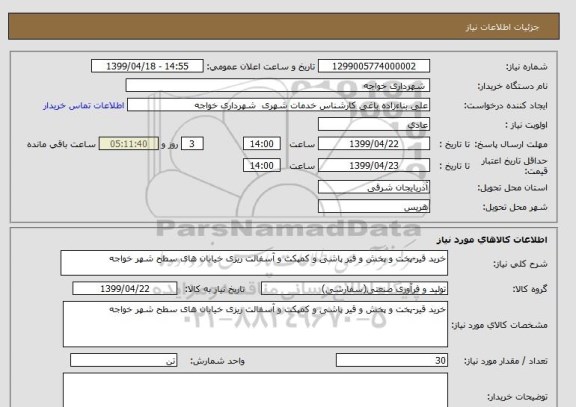The image size is (576, 407).
Task: Click the response deadline date 1399/04/22
Action: 374,144
